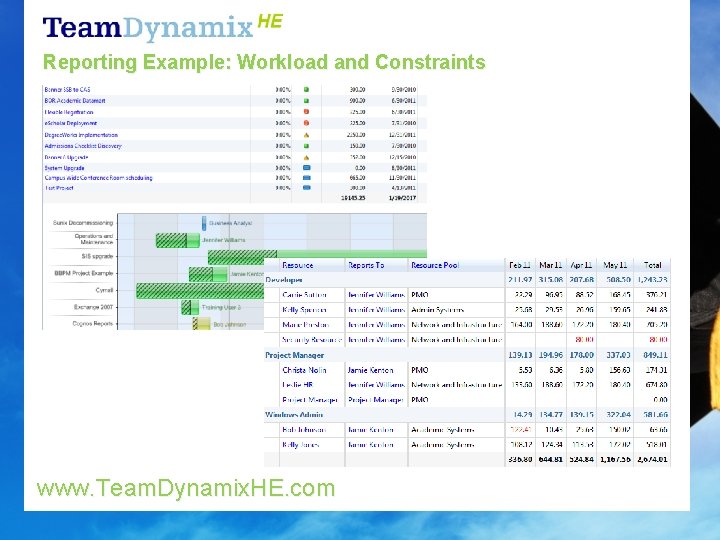Click the May 11 column header
This screenshot has height=540, width=720.
click(x=615, y=265)
